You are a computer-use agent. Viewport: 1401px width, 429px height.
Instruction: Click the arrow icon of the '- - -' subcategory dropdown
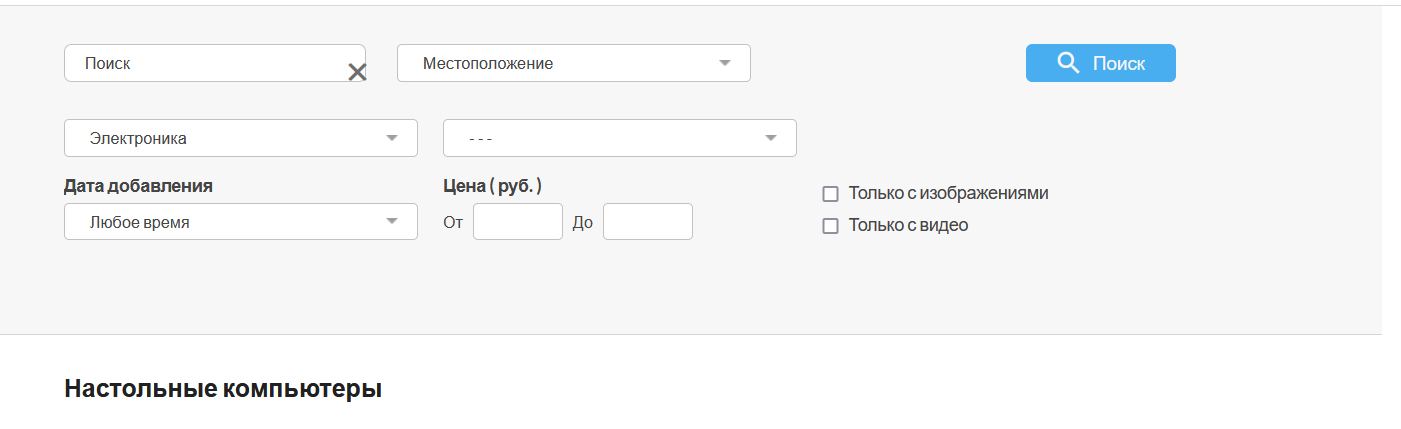pos(771,138)
